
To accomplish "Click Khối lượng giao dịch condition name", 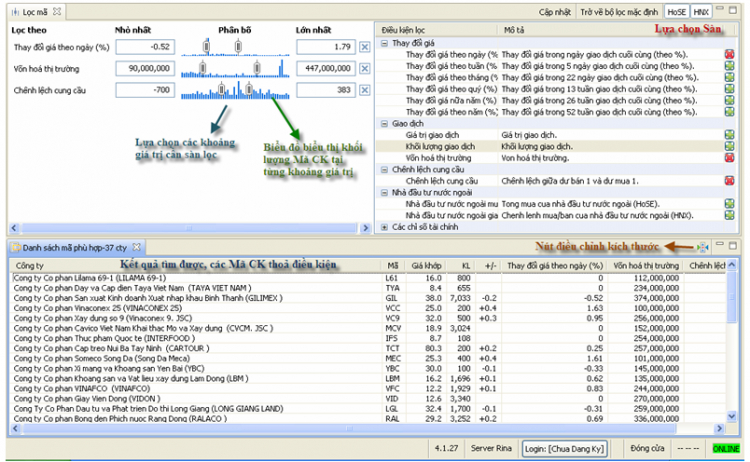I will click(x=440, y=146).
